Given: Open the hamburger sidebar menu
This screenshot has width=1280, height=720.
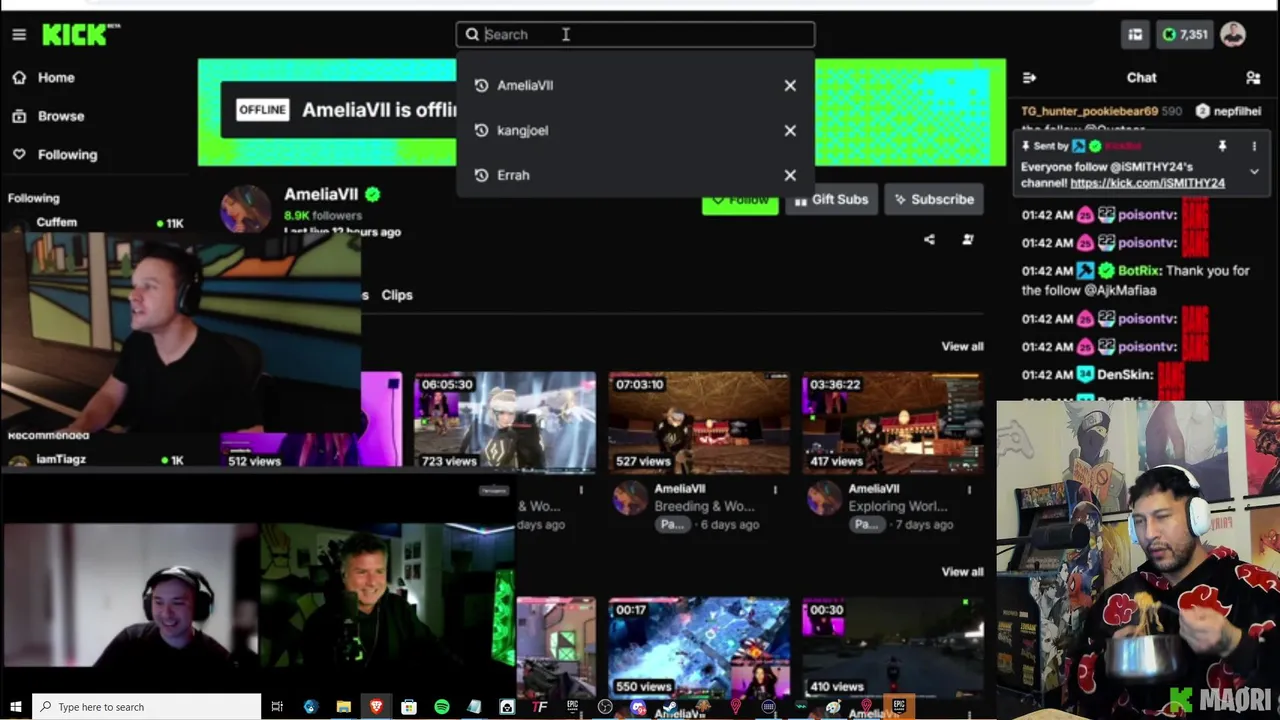Looking at the screenshot, I should 19,35.
